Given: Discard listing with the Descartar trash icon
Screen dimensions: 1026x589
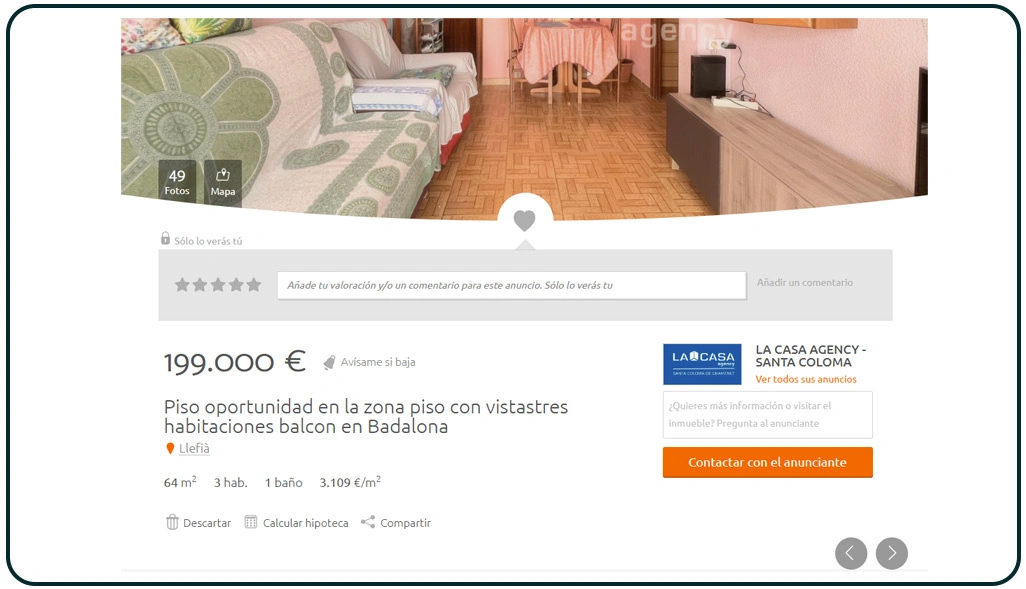Looking at the screenshot, I should [172, 522].
